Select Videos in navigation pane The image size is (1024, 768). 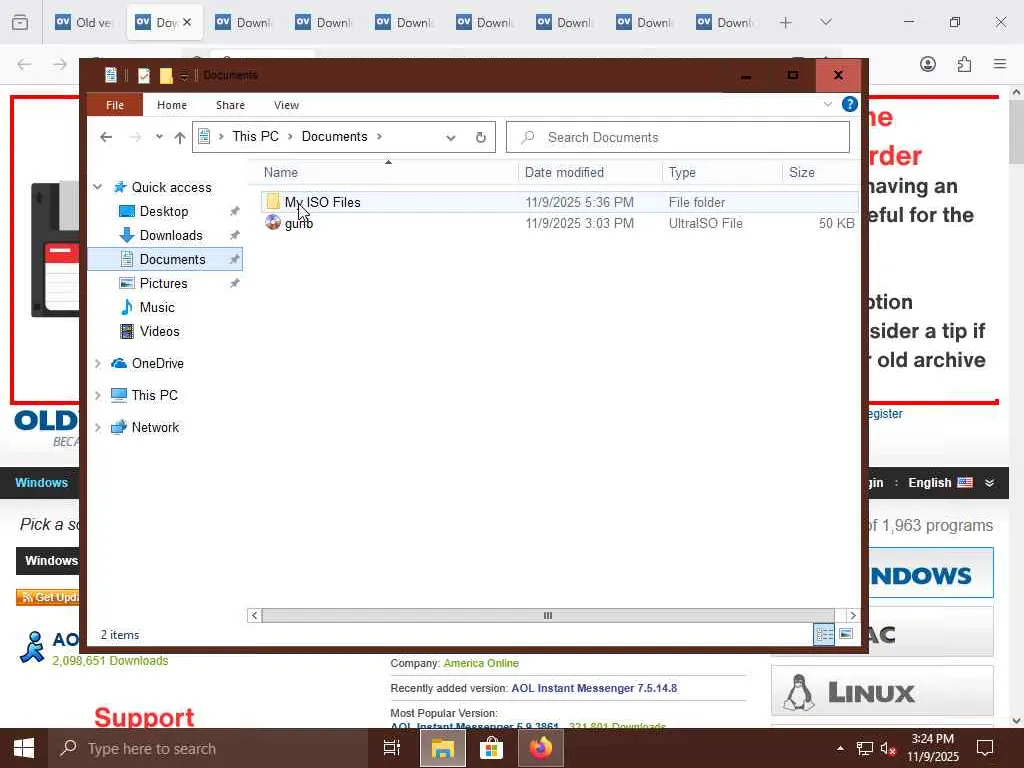(x=159, y=331)
